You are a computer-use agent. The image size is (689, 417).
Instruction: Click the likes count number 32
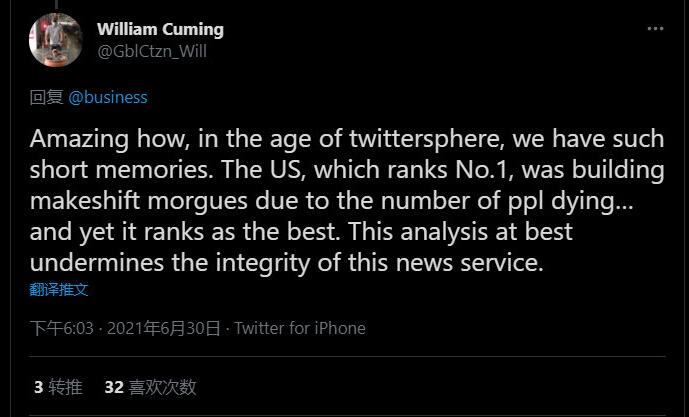[x=113, y=387]
